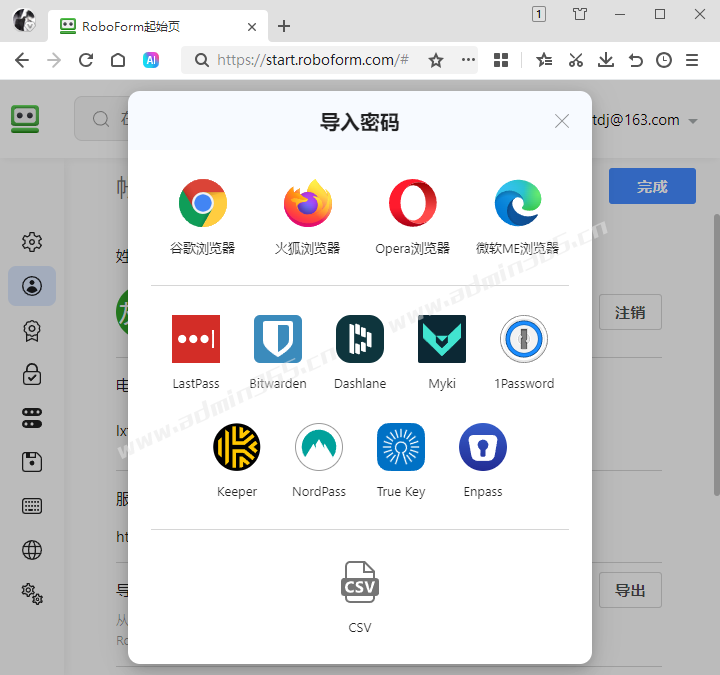720x675 pixels.
Task: Open the browser main menu
Action: (692, 60)
